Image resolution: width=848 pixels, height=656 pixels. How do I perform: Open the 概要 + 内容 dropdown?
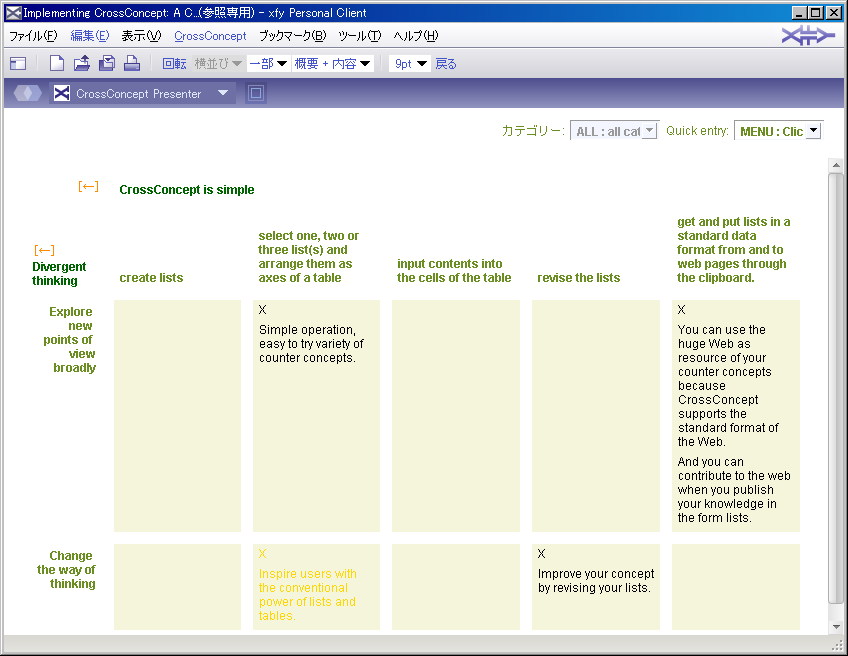(332, 64)
